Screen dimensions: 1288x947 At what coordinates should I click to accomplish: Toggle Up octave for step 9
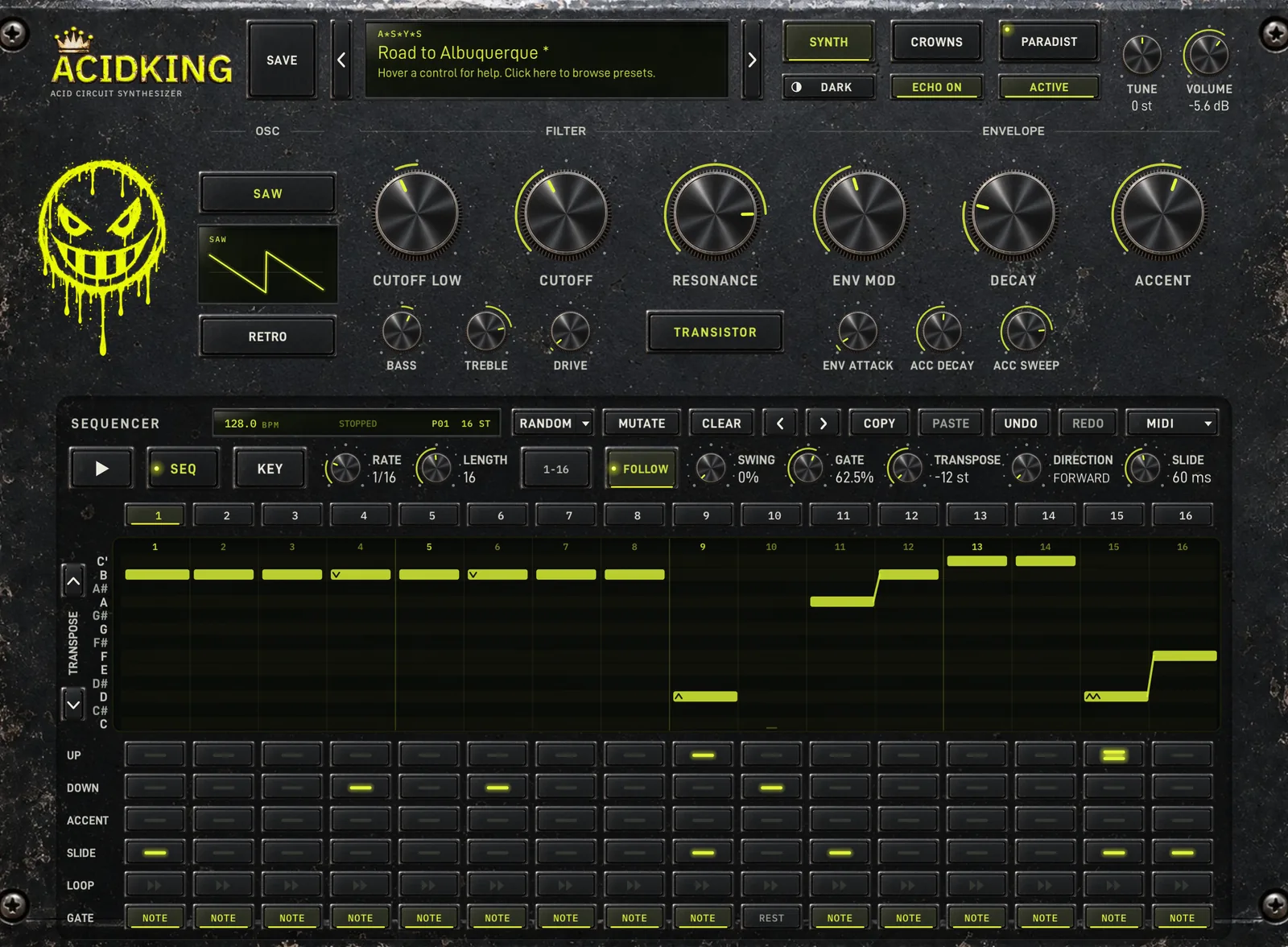tap(703, 755)
